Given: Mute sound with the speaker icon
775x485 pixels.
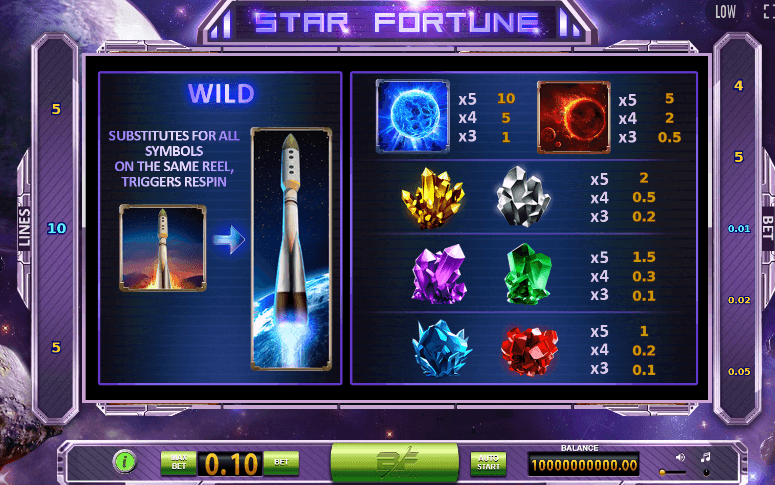Looking at the screenshot, I should [x=681, y=457].
